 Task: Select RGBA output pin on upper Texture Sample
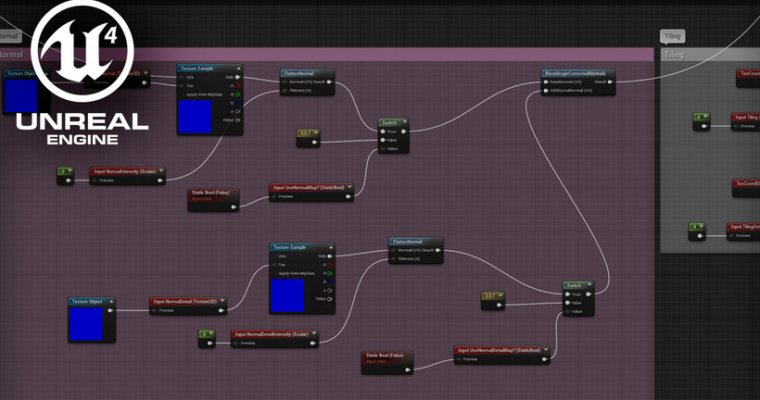coord(238,120)
